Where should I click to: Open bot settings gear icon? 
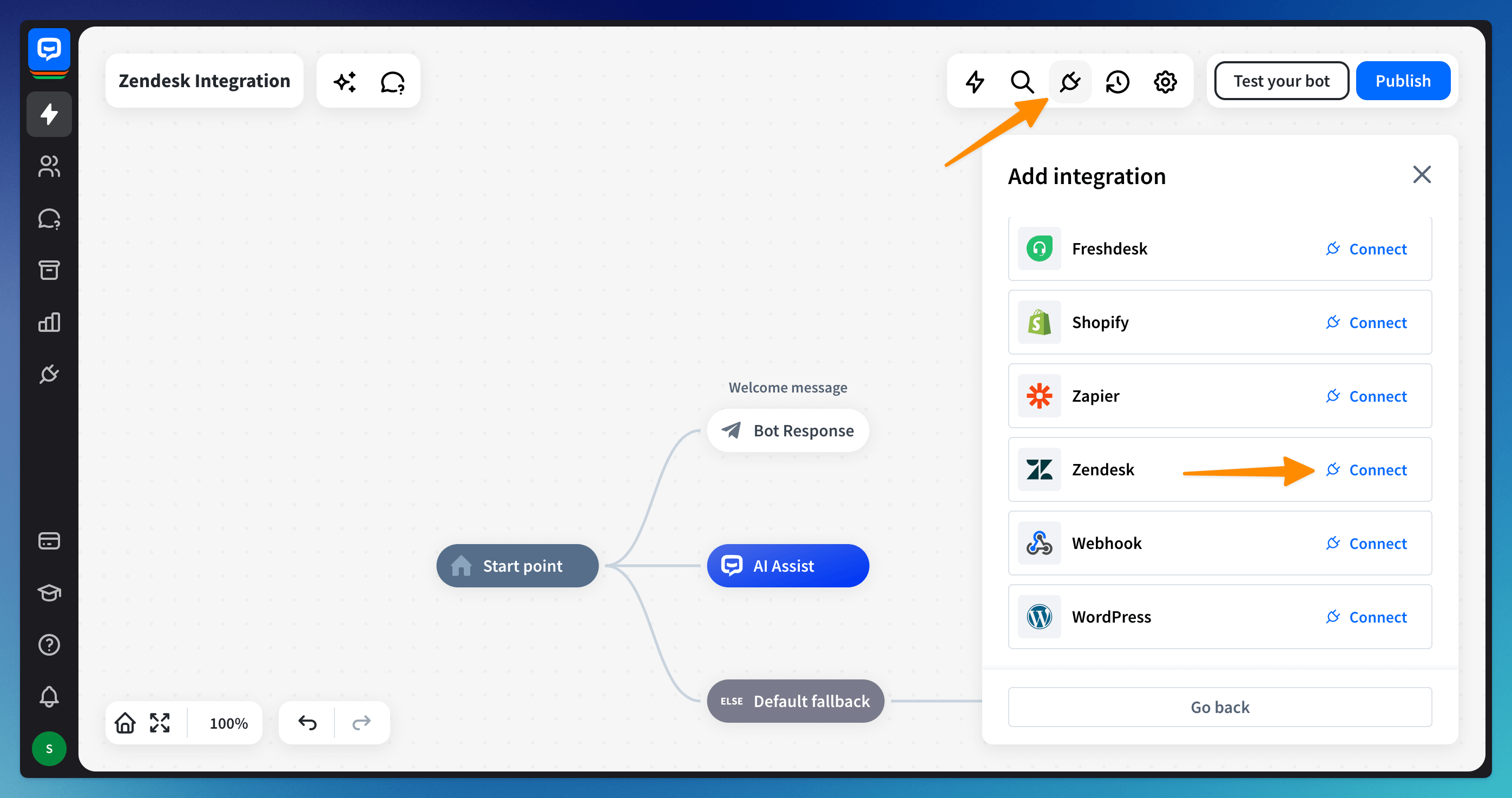[1165, 82]
